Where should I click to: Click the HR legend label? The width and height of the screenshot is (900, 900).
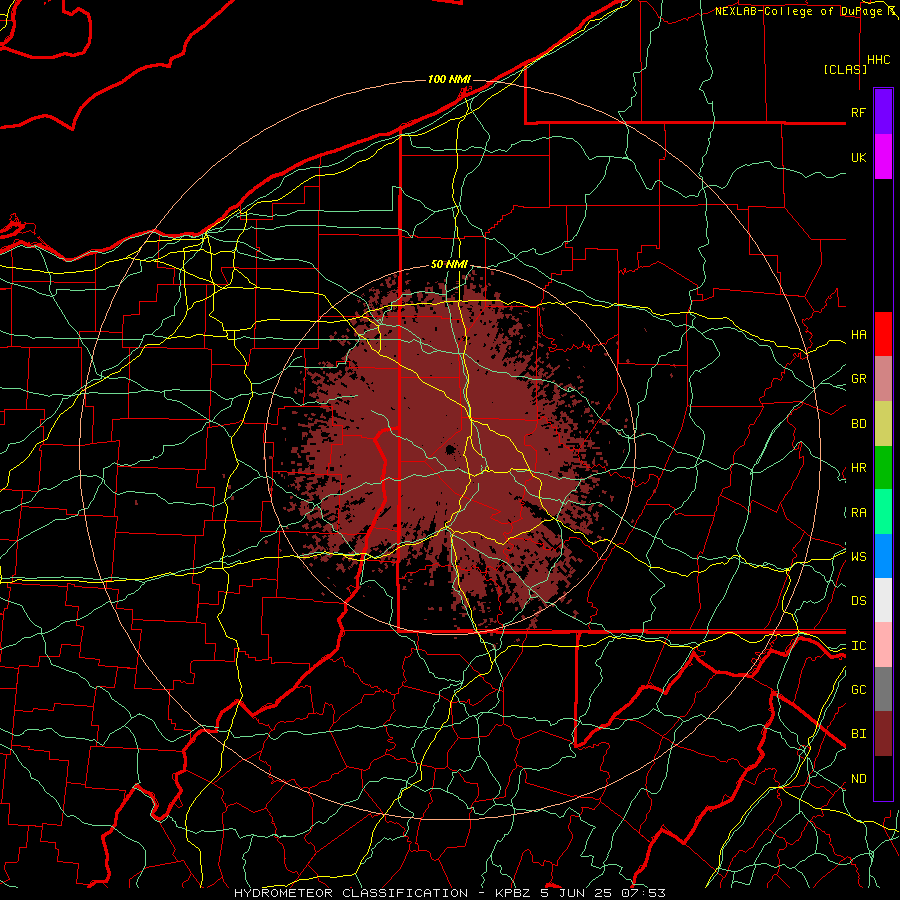[x=858, y=468]
